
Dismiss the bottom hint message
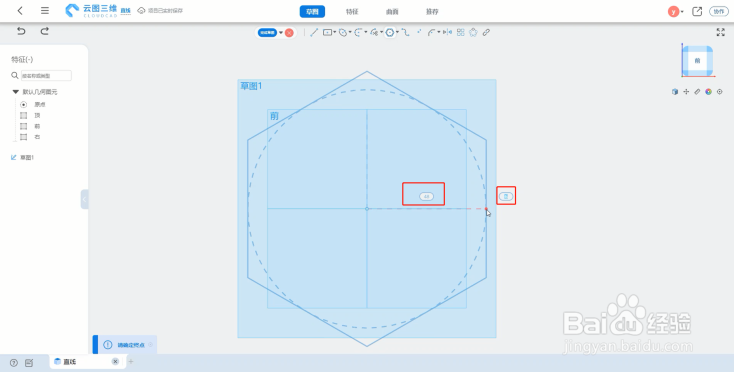pyautogui.click(x=151, y=344)
